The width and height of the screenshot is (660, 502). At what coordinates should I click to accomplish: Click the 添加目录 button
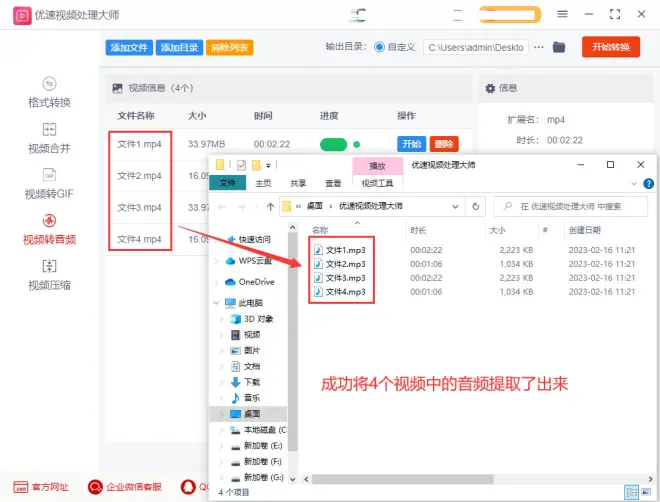click(x=179, y=48)
